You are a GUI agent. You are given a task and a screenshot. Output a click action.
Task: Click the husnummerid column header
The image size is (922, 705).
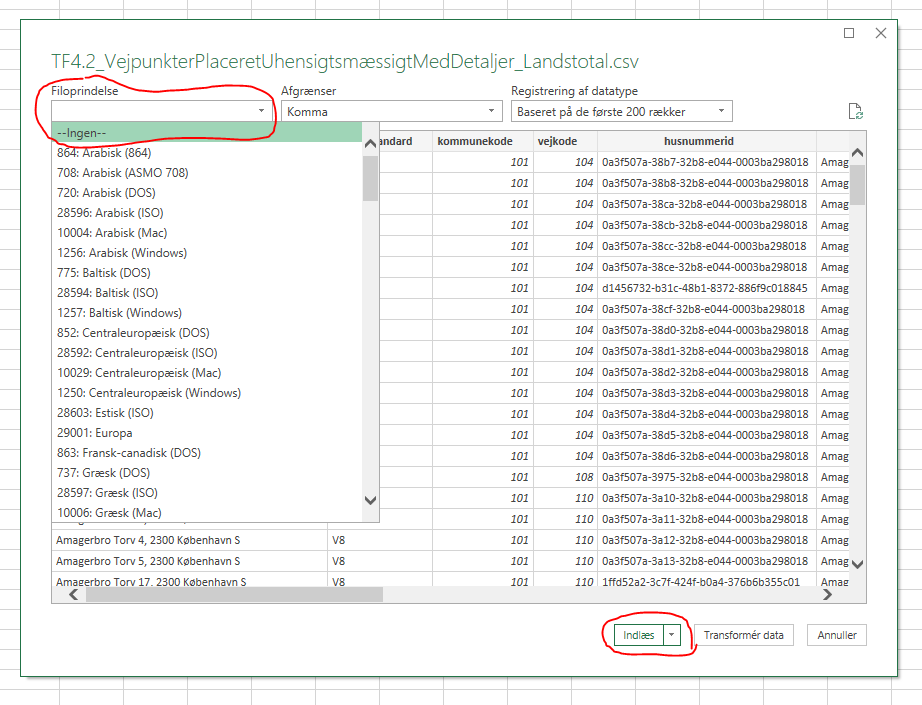(x=707, y=141)
